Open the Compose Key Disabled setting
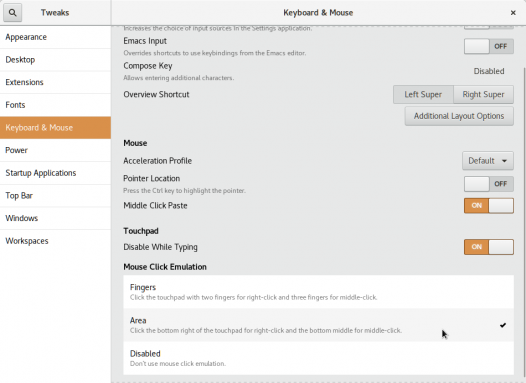 coord(489,71)
